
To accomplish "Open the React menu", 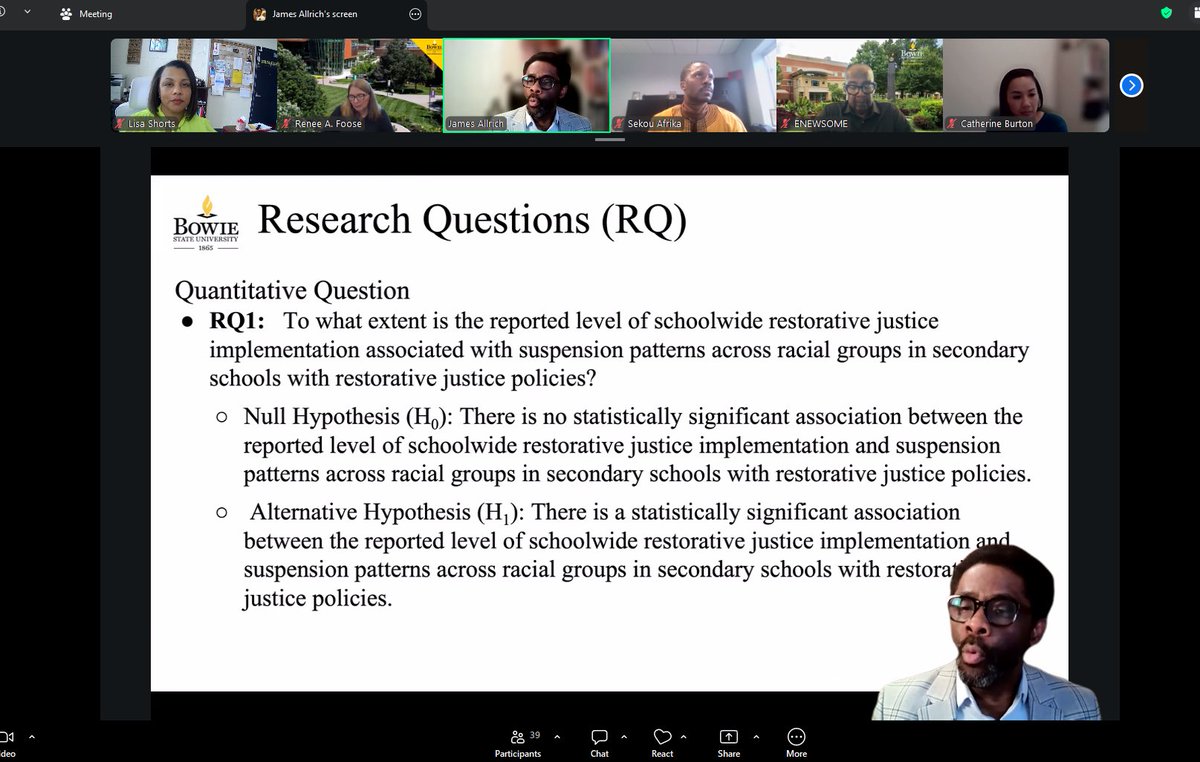I will tap(662, 743).
